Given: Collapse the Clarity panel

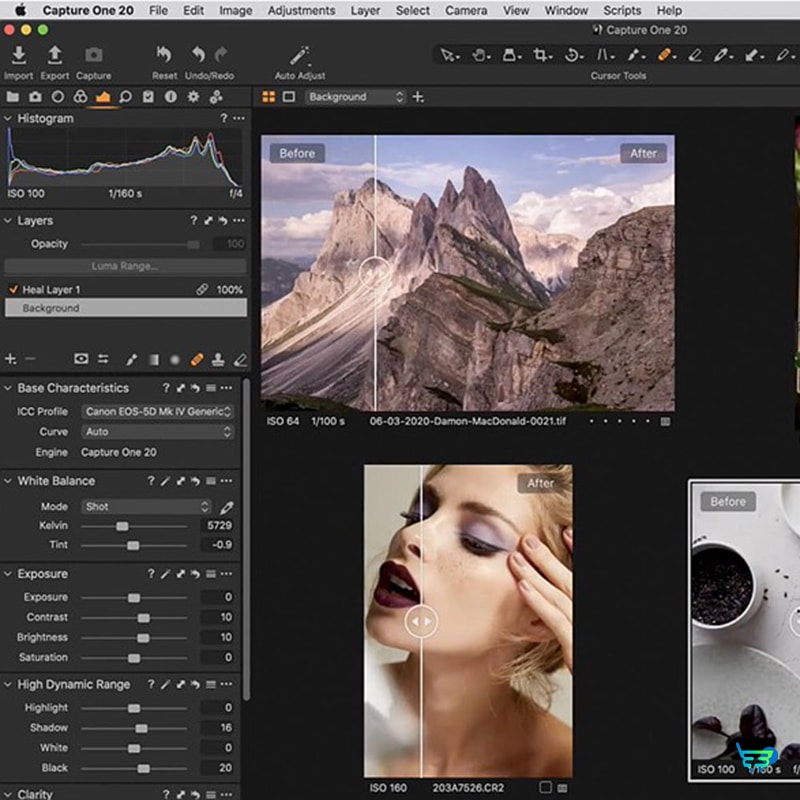Looking at the screenshot, I should click(x=8, y=794).
